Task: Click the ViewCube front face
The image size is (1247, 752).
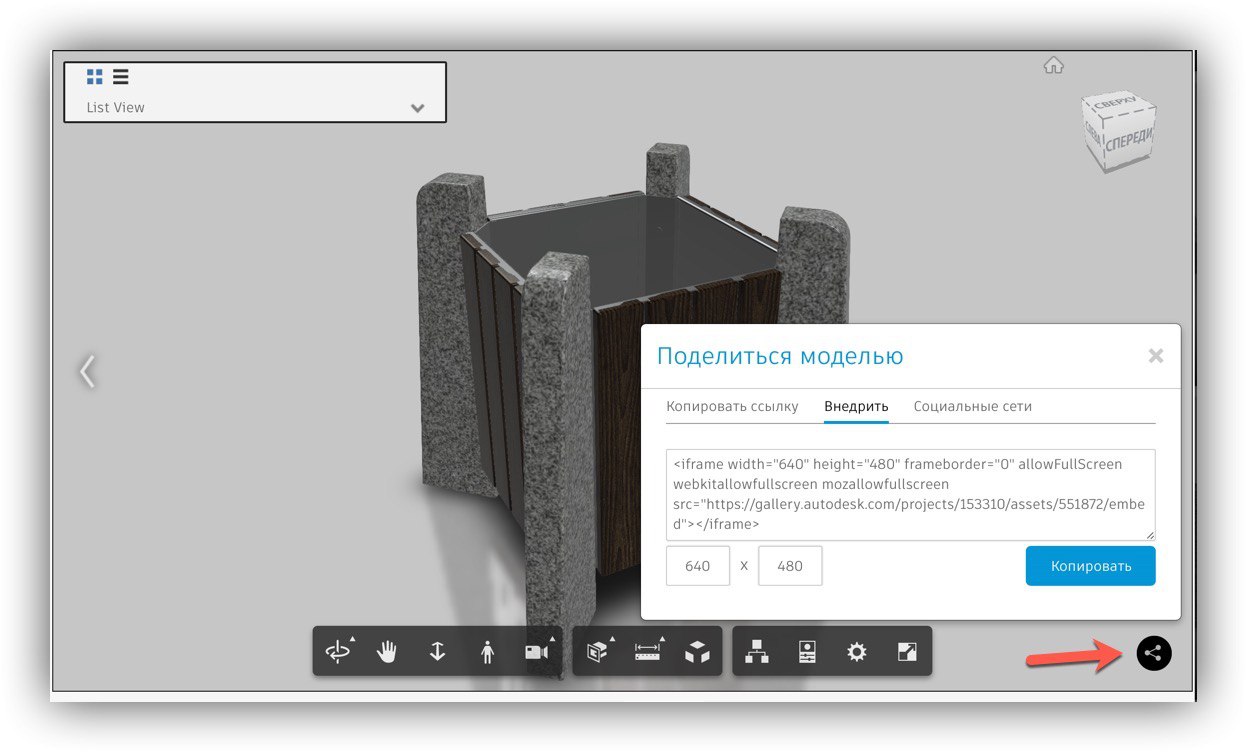Action: coord(1130,138)
